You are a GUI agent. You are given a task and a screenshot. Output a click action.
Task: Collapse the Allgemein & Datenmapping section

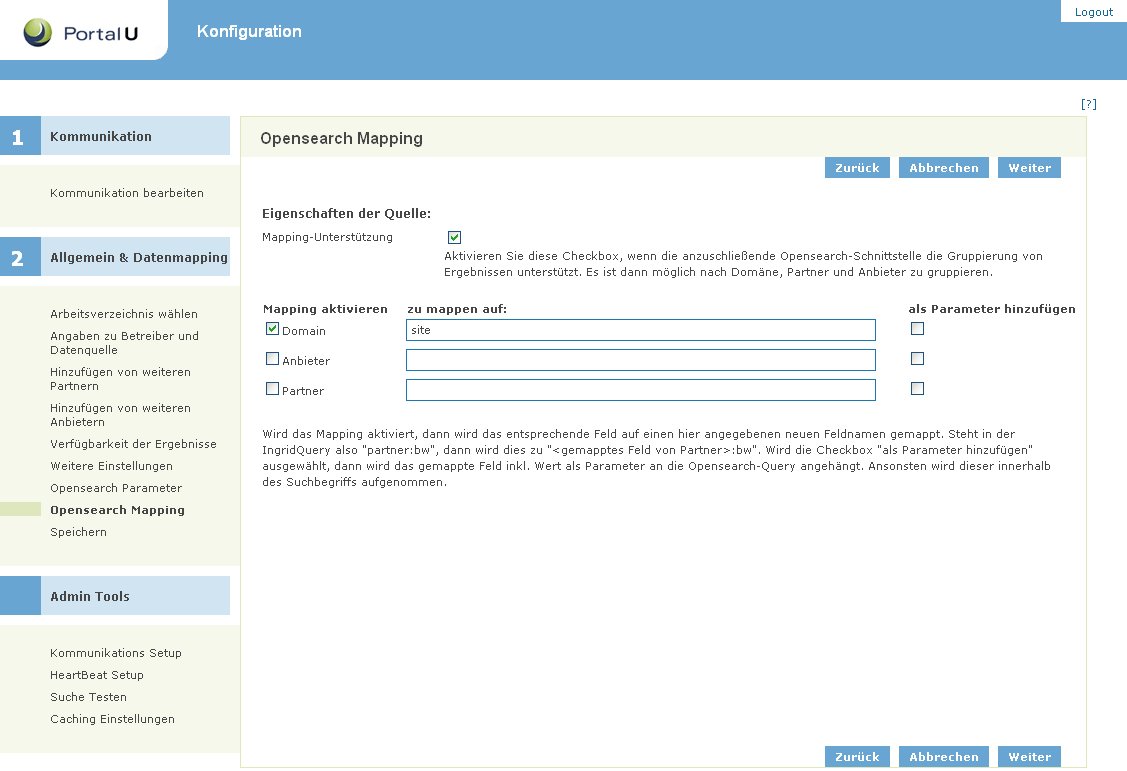(x=137, y=256)
